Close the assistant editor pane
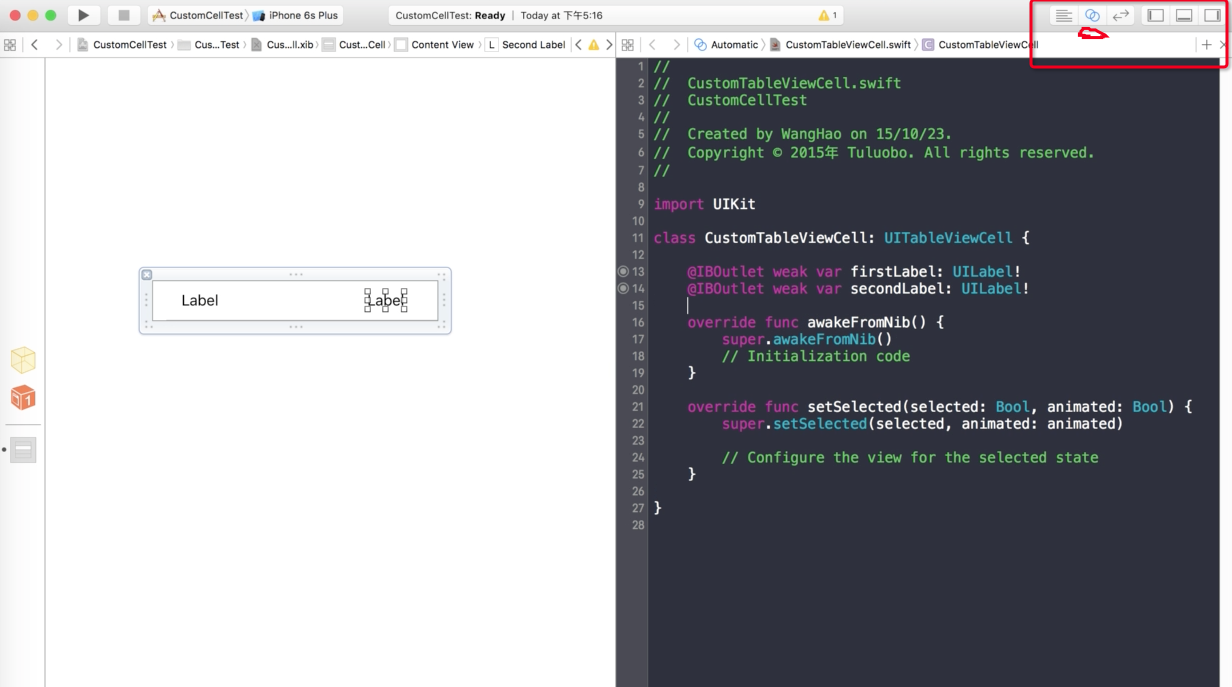 pyautogui.click(x=1223, y=45)
